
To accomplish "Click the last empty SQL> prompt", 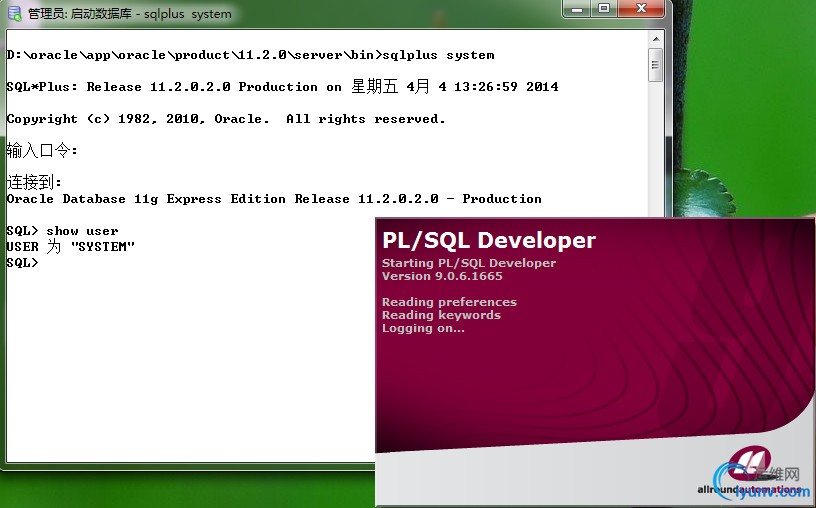I will coord(22,263).
